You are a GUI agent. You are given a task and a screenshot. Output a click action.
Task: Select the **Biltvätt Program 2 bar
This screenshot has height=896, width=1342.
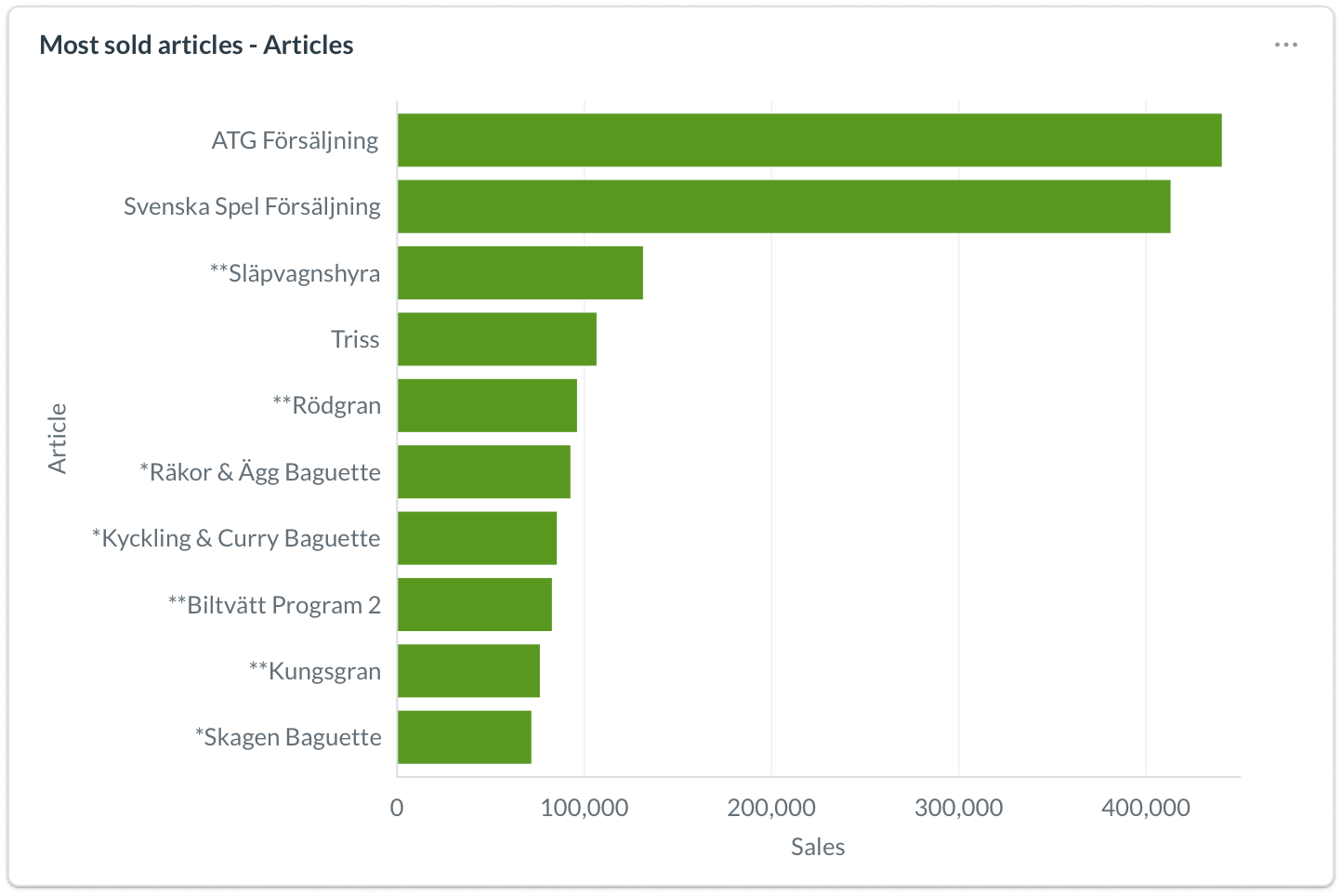[x=475, y=605]
